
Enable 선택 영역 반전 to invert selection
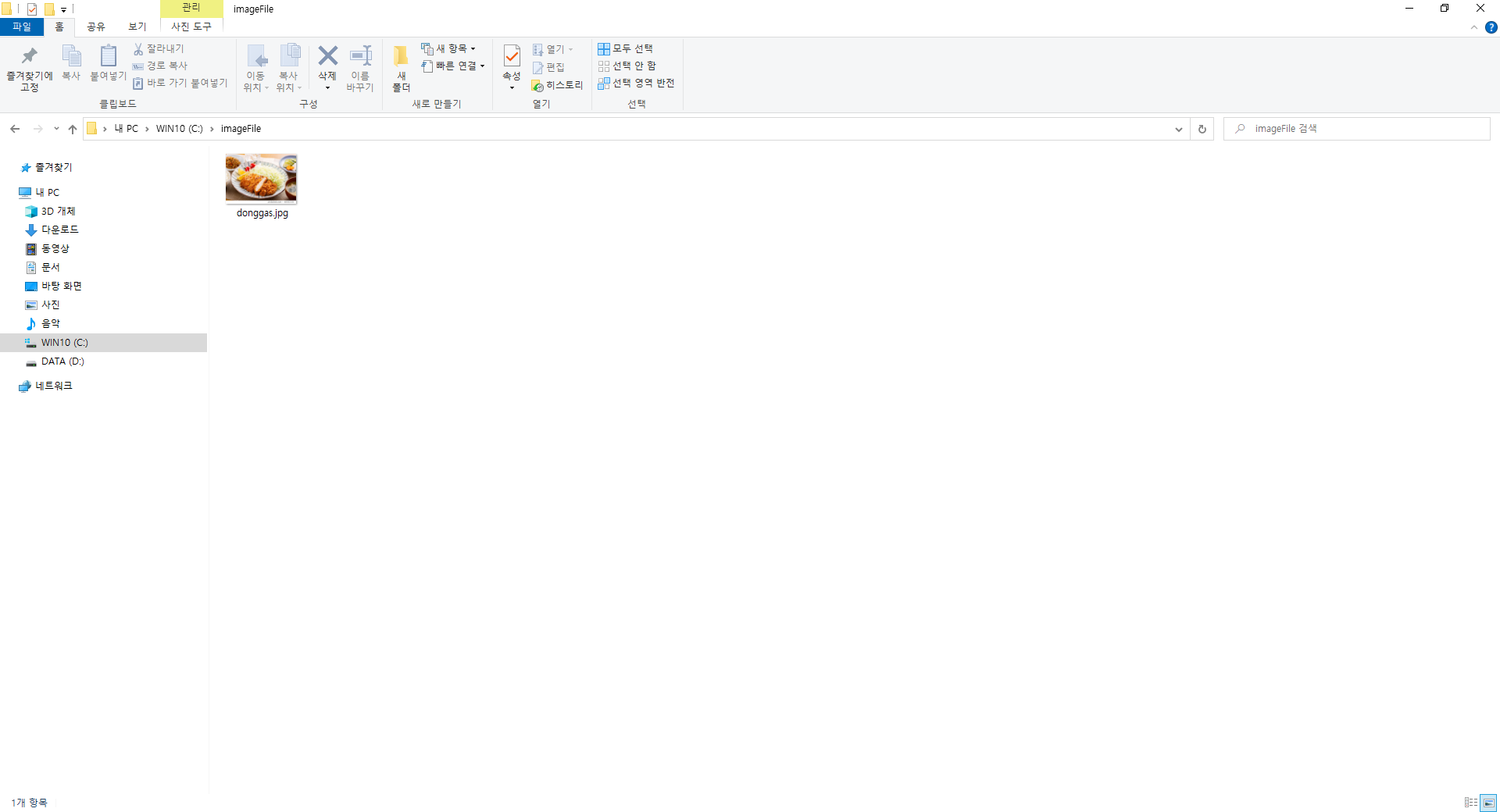tap(637, 84)
